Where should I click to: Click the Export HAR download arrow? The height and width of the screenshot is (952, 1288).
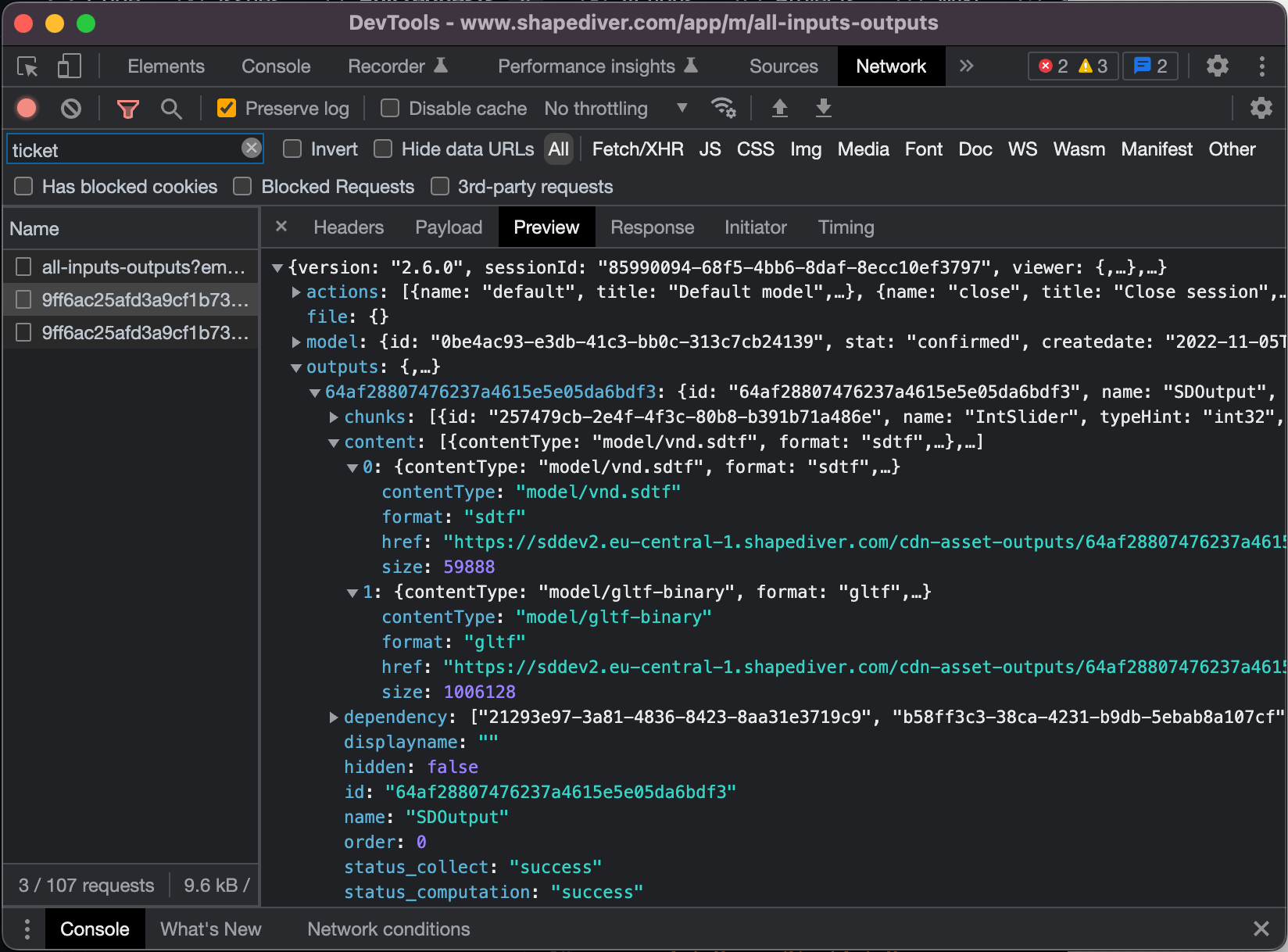pyautogui.click(x=823, y=109)
